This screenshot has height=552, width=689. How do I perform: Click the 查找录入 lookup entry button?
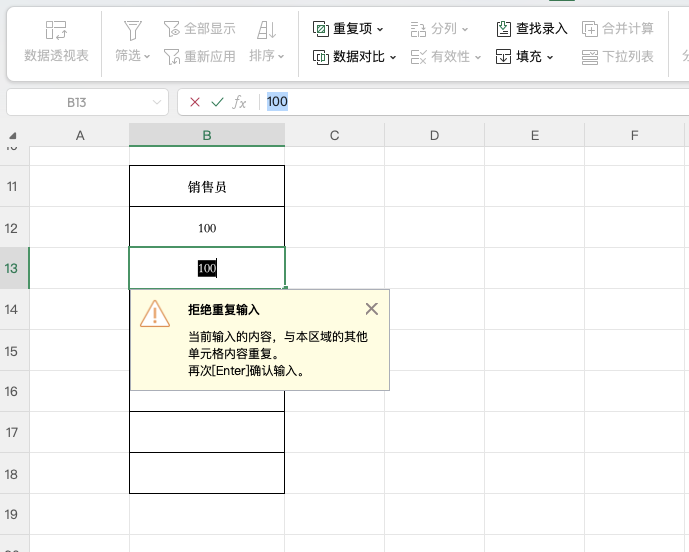(532, 29)
